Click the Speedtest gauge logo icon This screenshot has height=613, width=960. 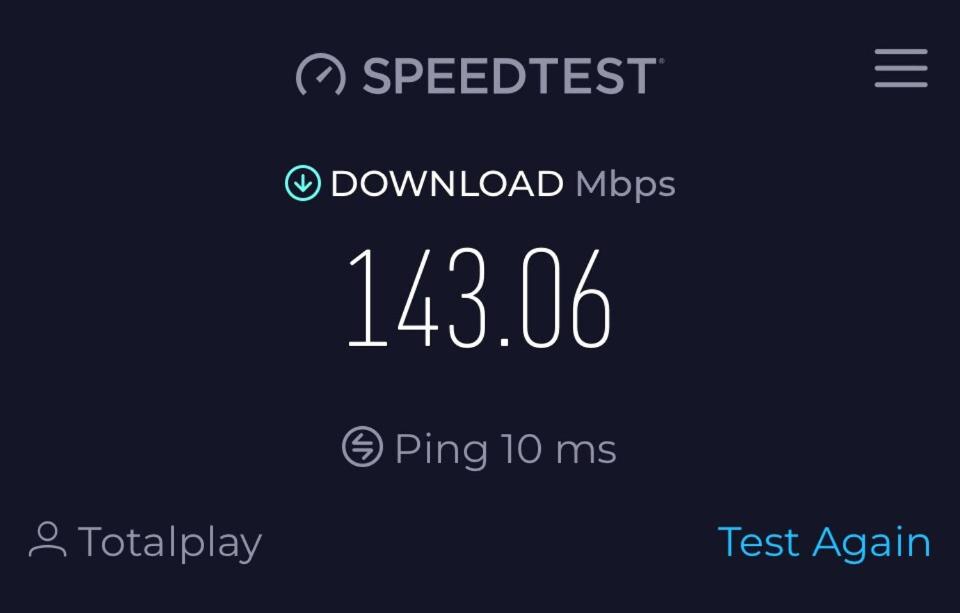(321, 75)
